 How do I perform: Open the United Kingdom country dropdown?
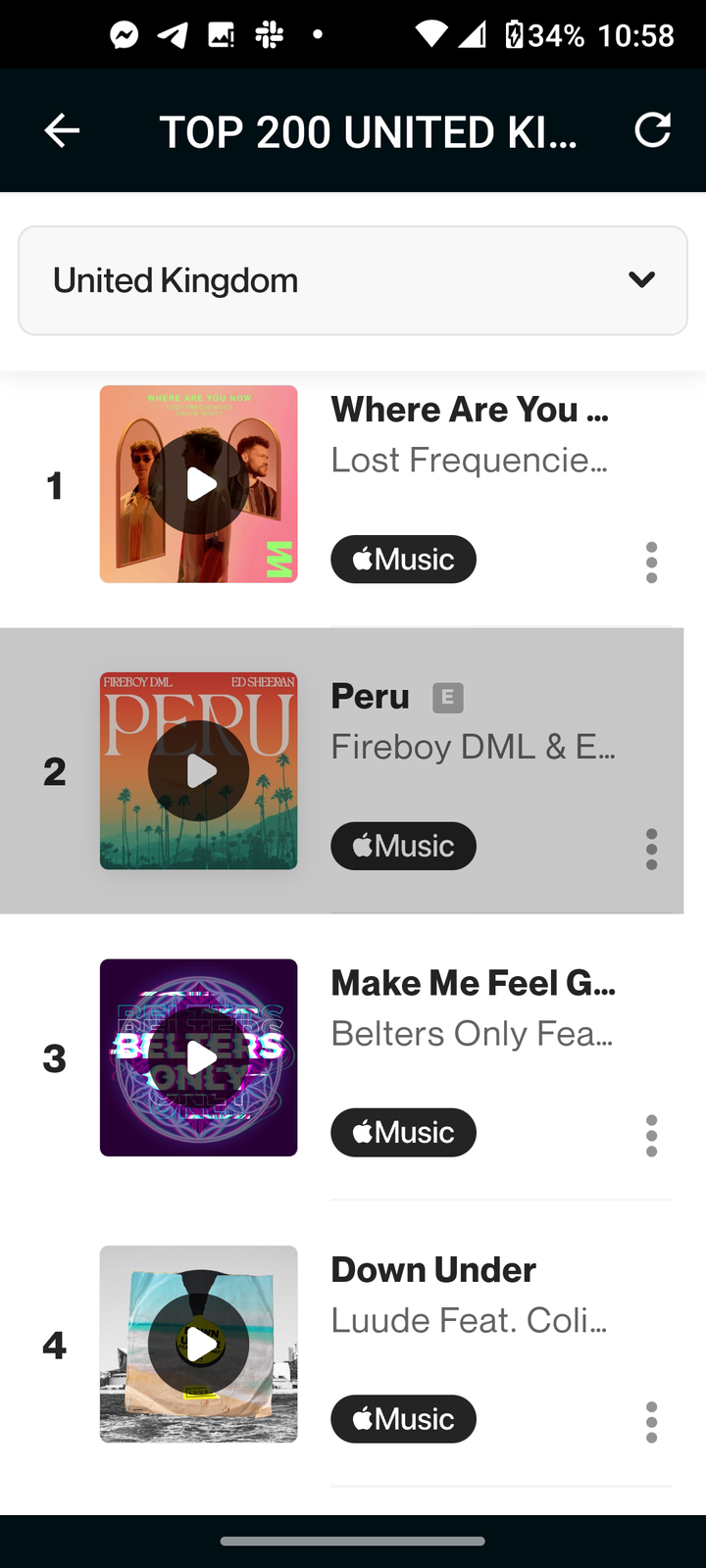(353, 280)
